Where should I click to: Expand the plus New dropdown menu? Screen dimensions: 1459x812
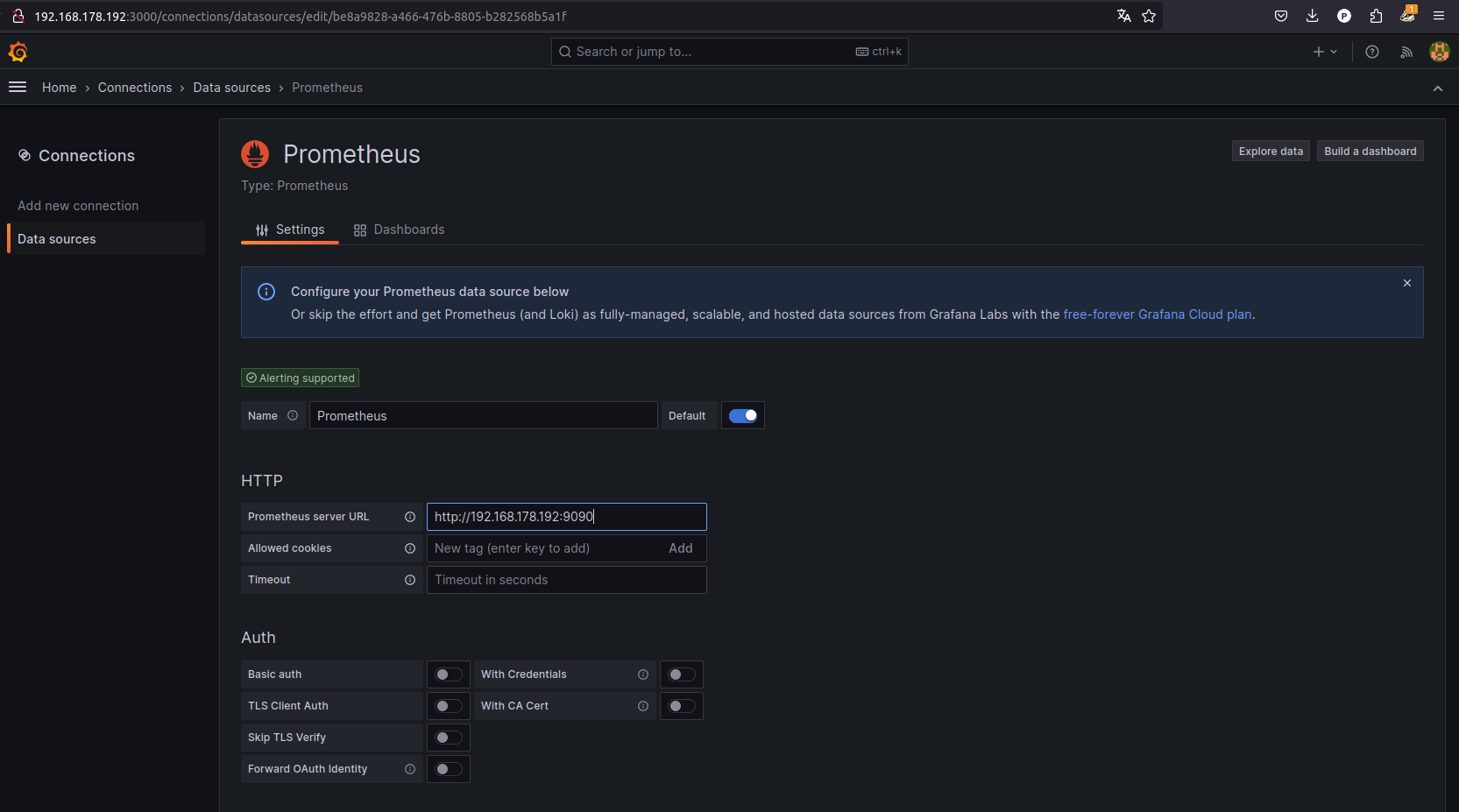(1325, 53)
